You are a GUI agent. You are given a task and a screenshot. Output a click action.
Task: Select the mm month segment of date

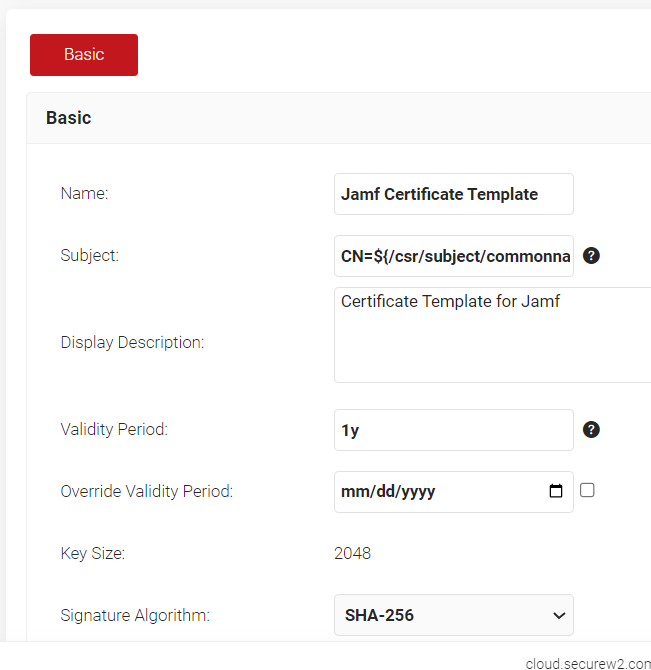coord(354,492)
